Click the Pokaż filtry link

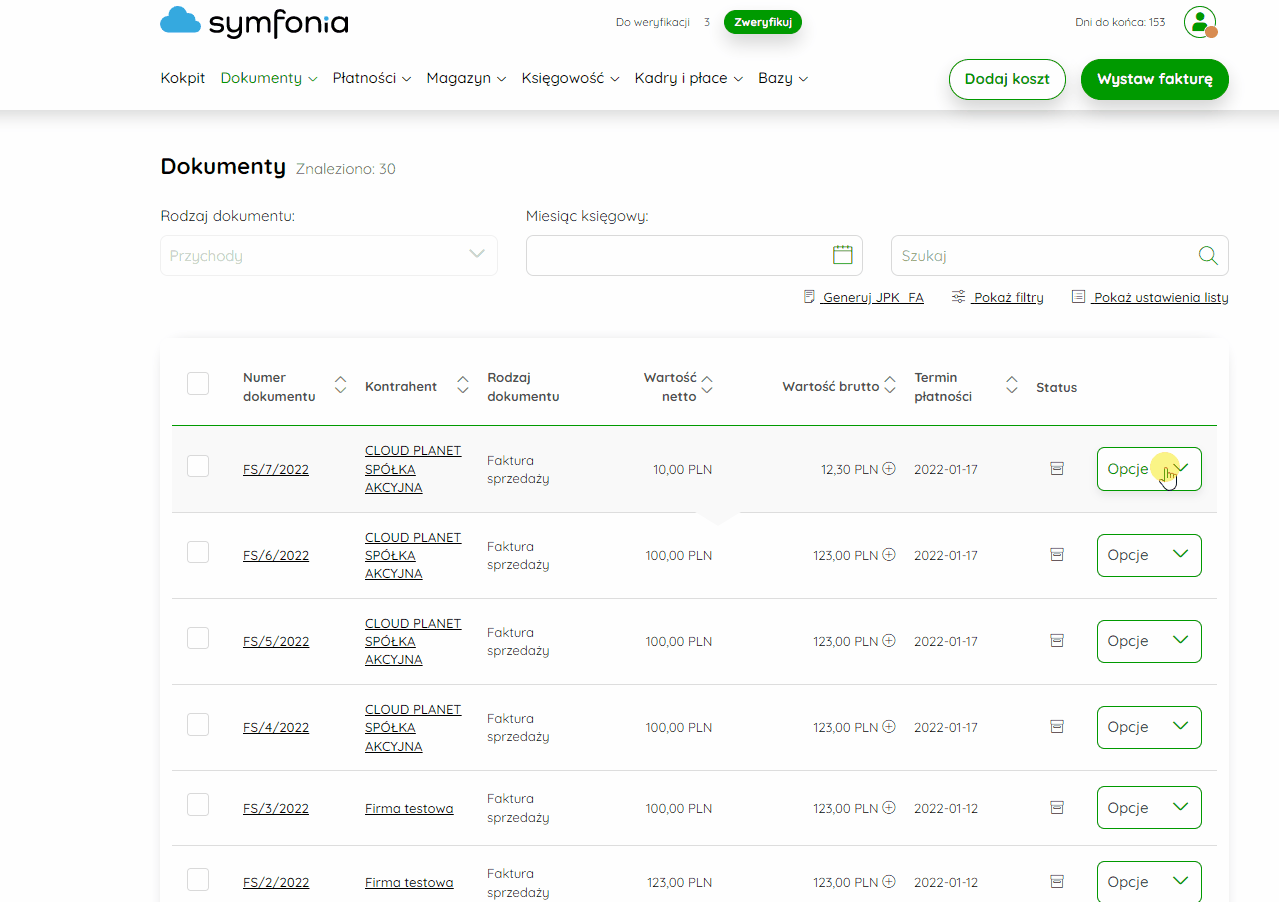1008,297
